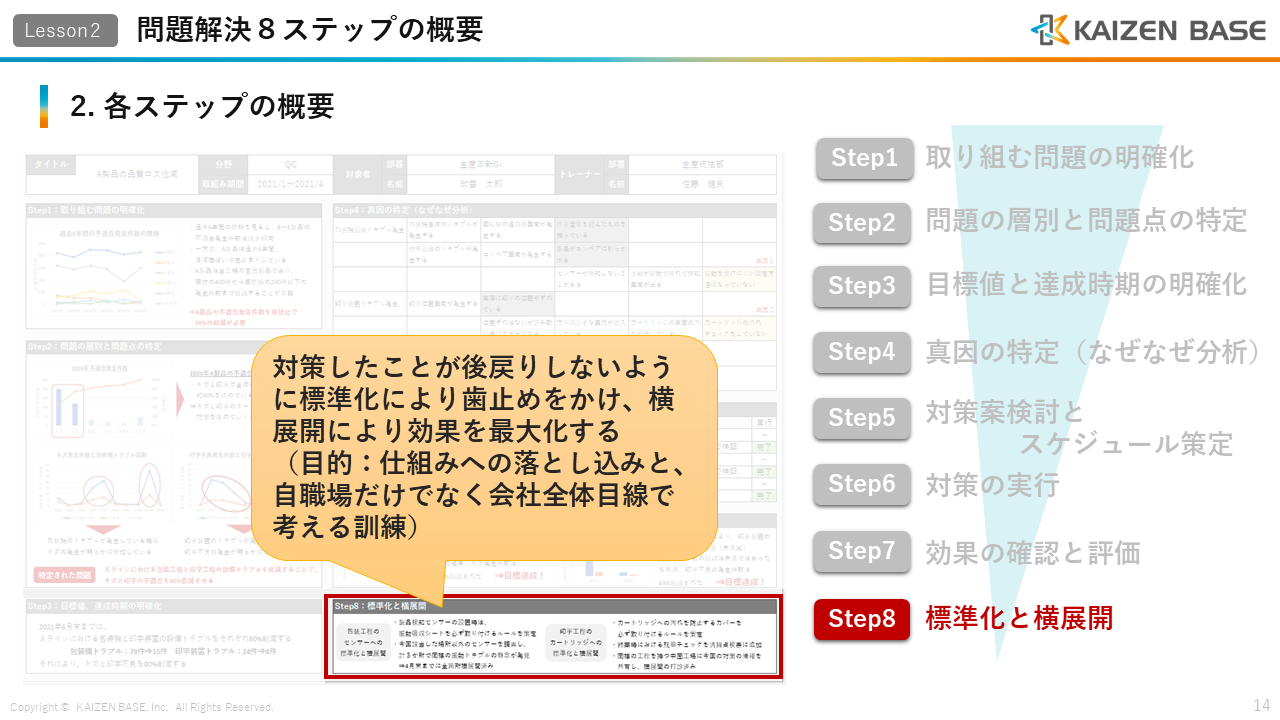Click the line chart thumbnail under Step1

click(x=107, y=273)
